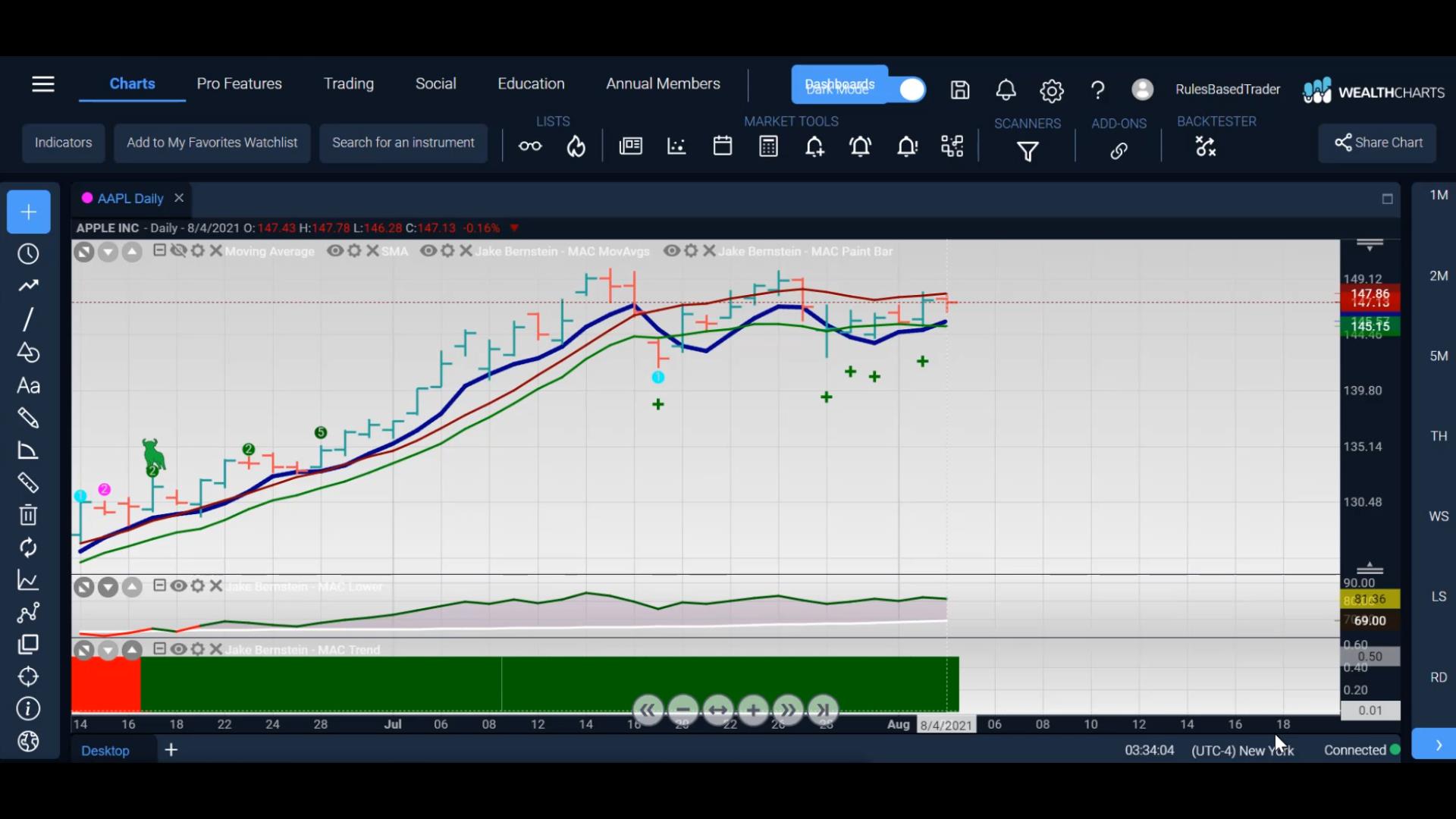Click Add to My Favorites Watchlist
This screenshot has height=819, width=1456.
coord(212,143)
